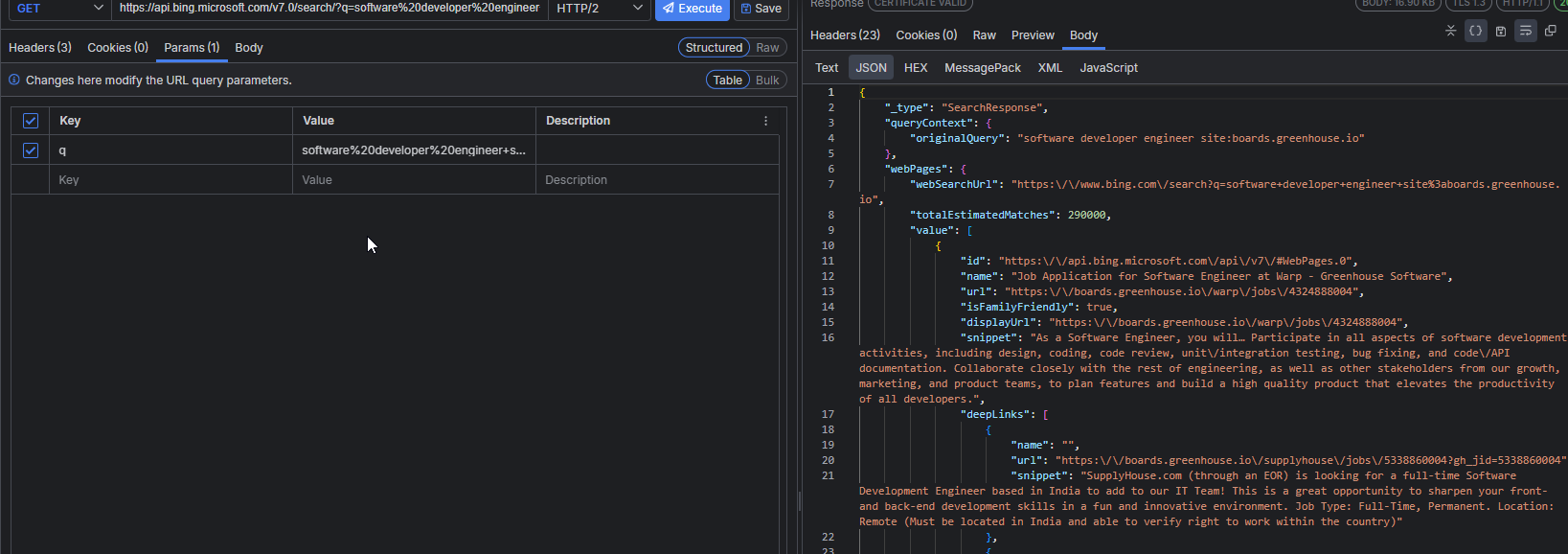Click info icon beside URL parameters notice
Viewport: 1568px width, 554px height.
(x=14, y=80)
